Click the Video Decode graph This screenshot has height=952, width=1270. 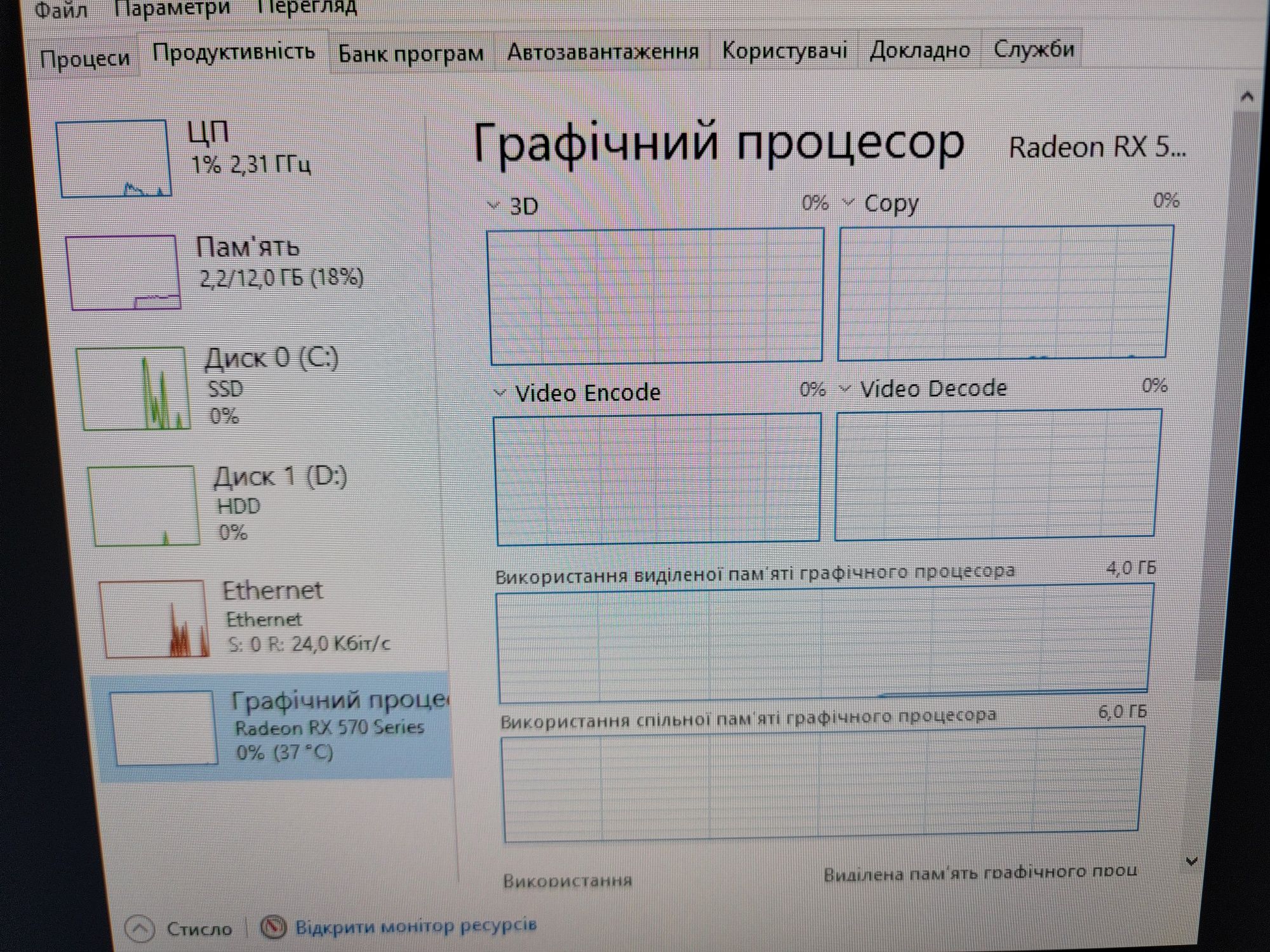tap(998, 475)
